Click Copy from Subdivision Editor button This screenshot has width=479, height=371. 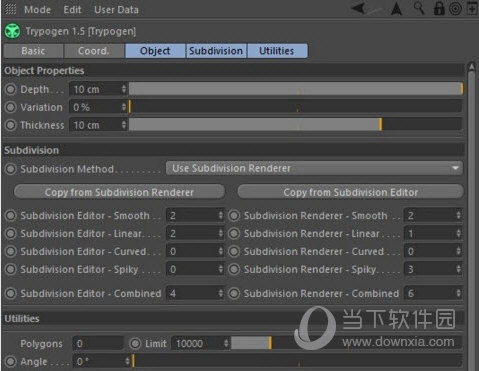[x=350, y=192]
